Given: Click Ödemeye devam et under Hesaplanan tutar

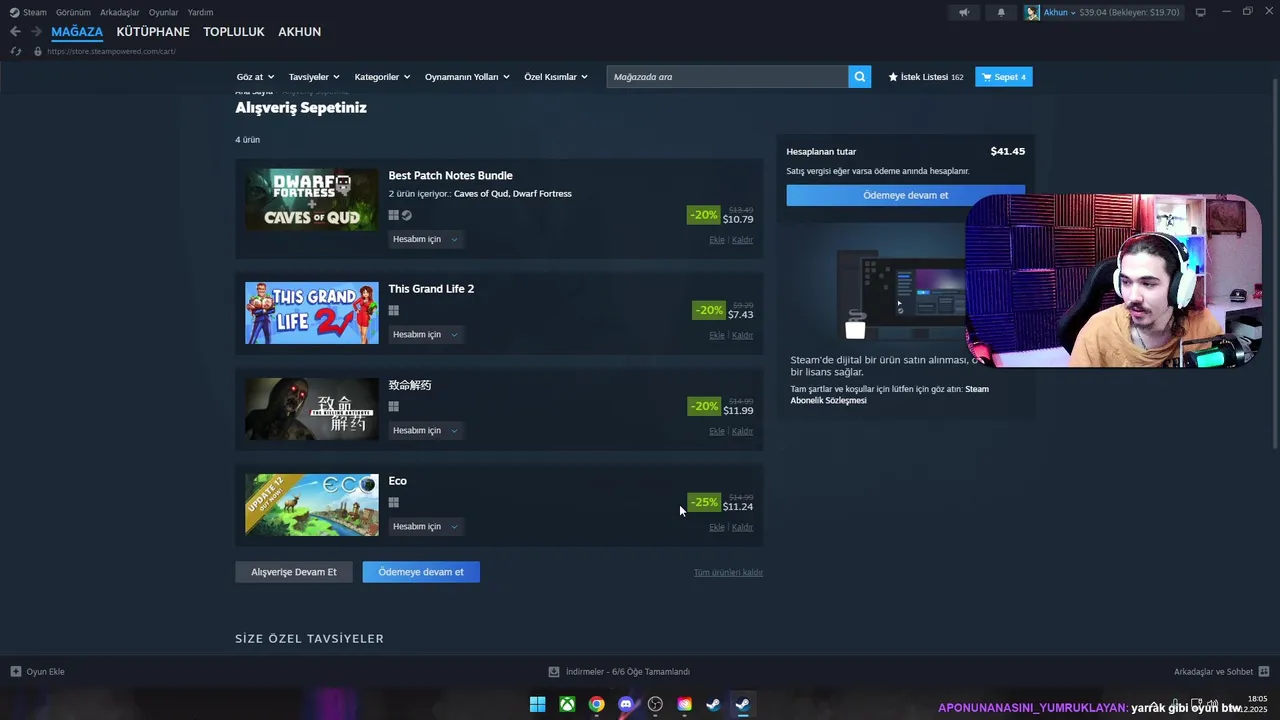Looking at the screenshot, I should [905, 195].
